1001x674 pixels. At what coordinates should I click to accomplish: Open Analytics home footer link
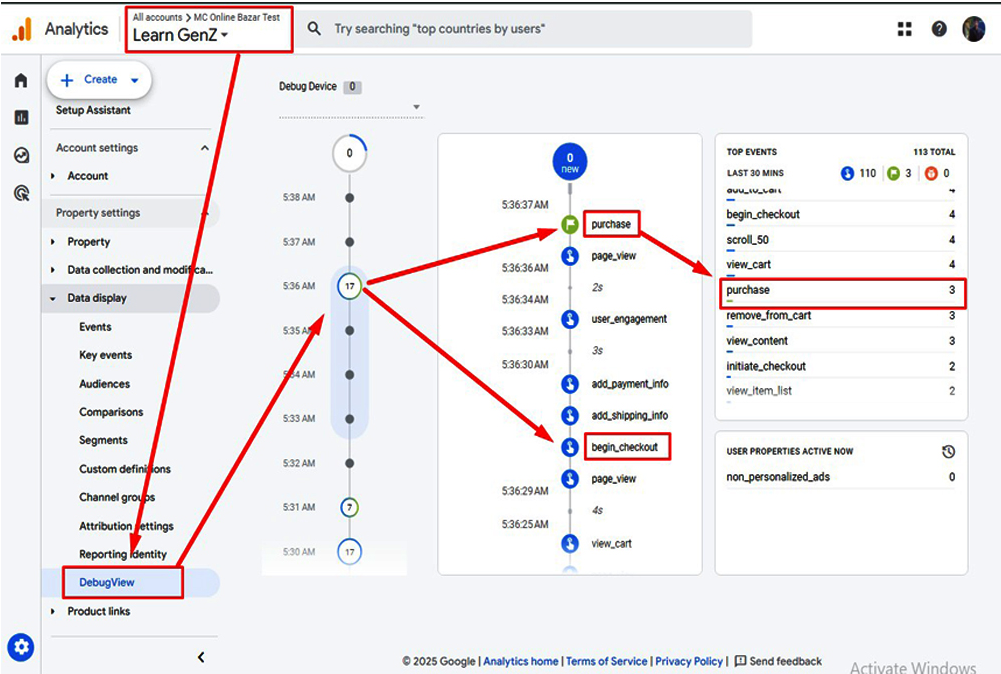click(520, 661)
